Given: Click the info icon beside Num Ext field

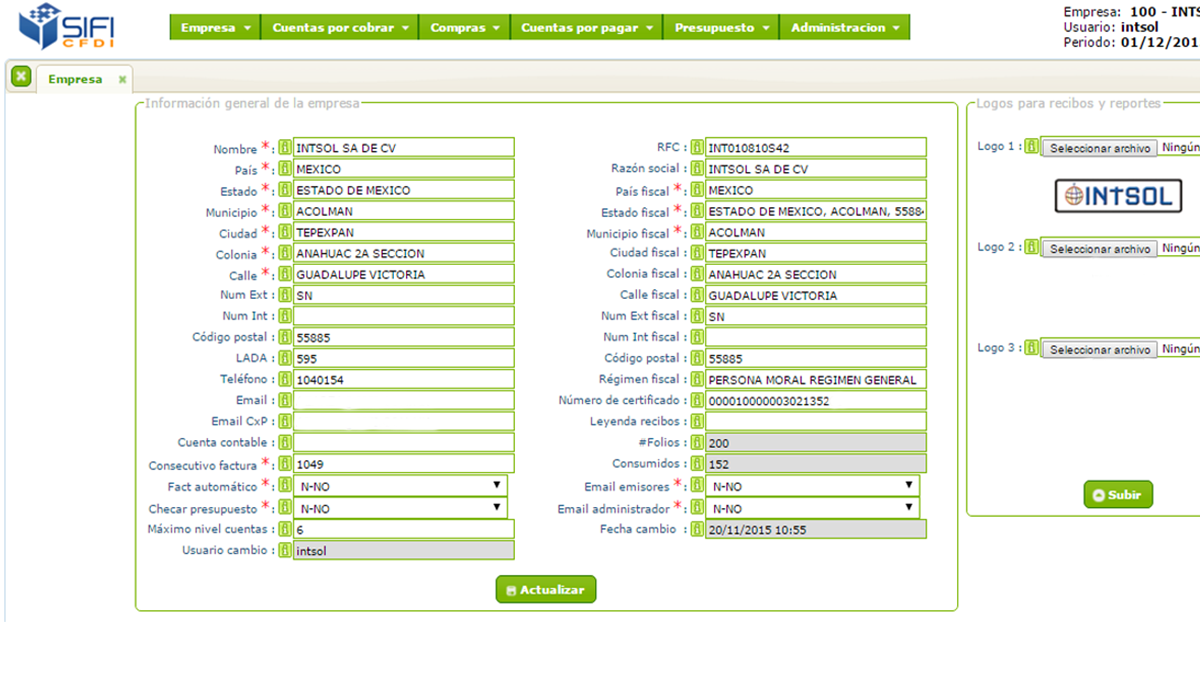Looking at the screenshot, I should [284, 295].
